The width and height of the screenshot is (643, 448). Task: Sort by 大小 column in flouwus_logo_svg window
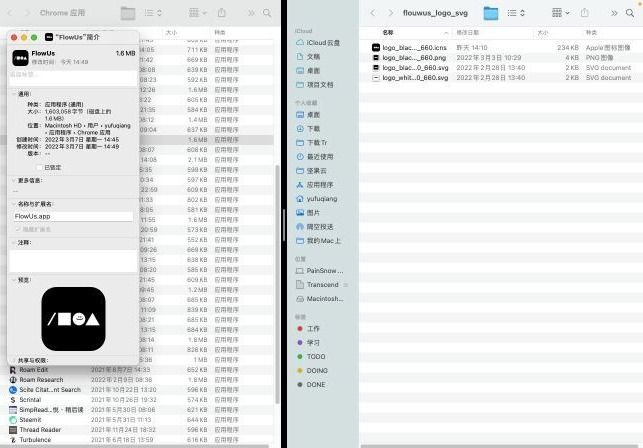pos(543,32)
